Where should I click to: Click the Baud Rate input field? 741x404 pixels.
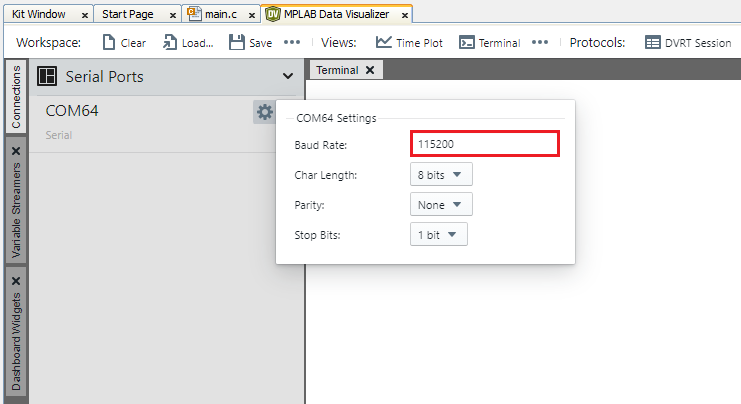pos(484,144)
